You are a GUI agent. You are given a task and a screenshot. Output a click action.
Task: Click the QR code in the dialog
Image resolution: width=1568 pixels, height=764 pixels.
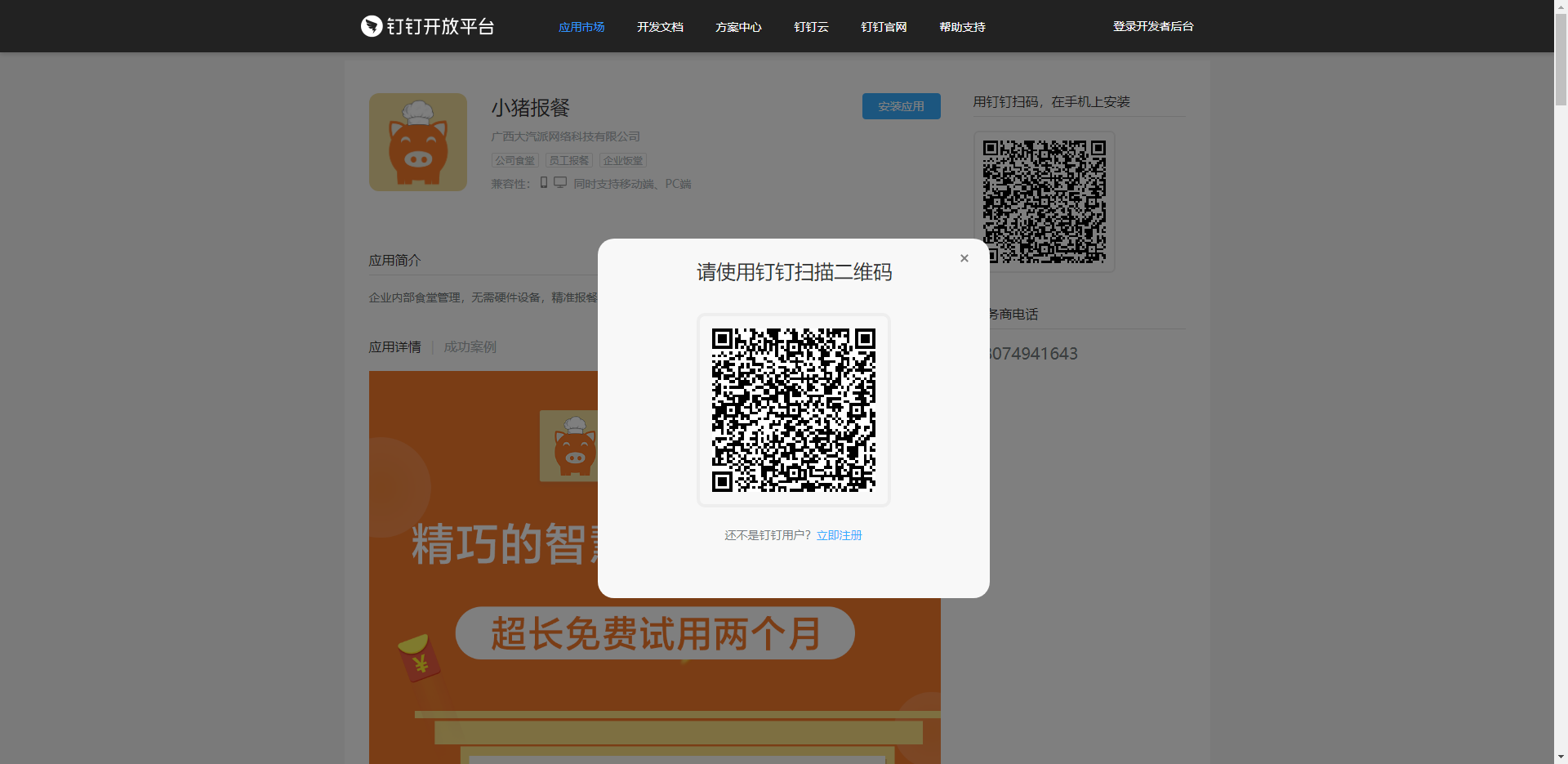coord(794,410)
